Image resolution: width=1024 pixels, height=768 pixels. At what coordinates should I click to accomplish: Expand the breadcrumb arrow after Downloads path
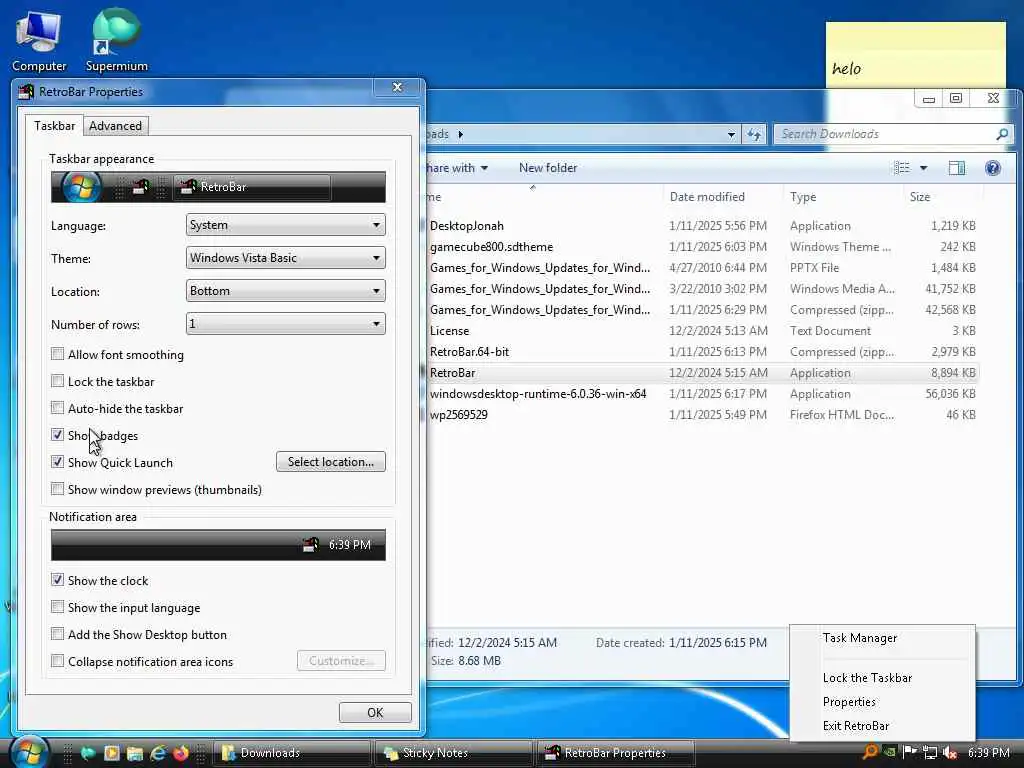[x=460, y=135]
